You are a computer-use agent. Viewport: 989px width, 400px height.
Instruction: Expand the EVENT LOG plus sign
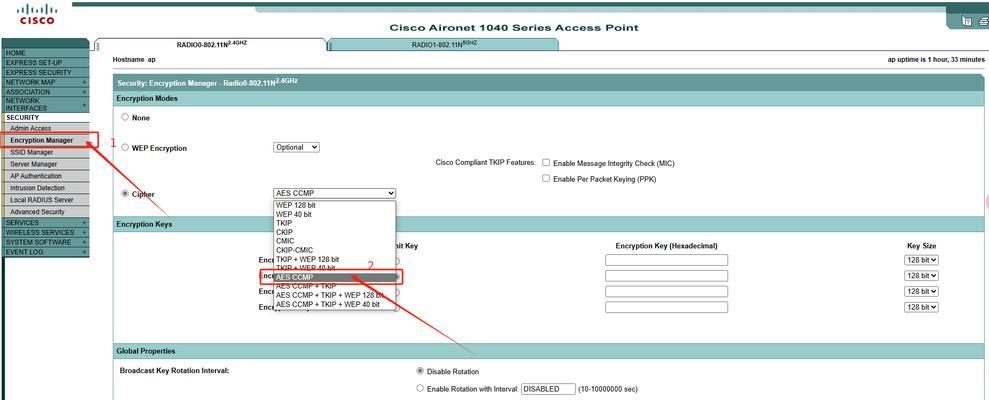pyautogui.click(x=84, y=252)
